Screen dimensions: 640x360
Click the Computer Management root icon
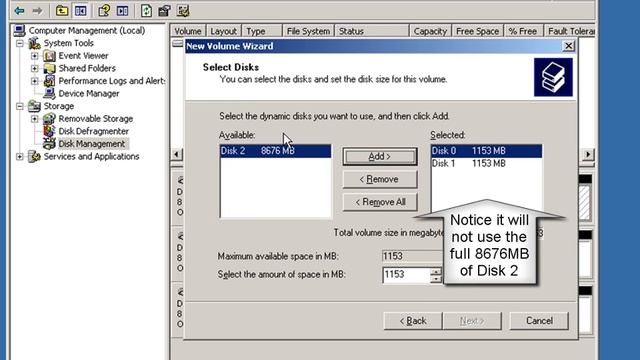pos(20,30)
